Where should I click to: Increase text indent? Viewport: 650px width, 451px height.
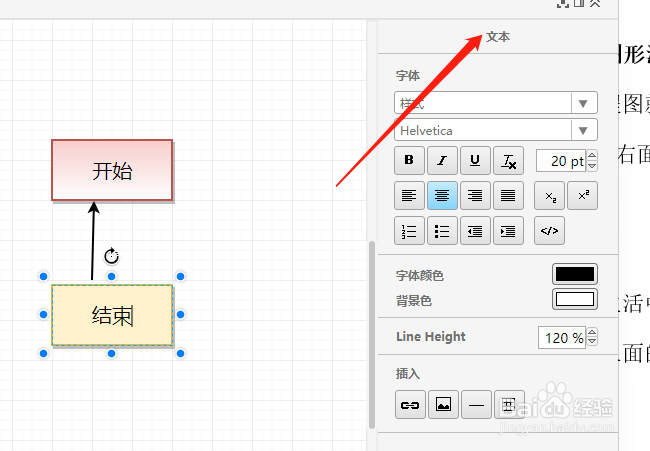click(x=508, y=230)
